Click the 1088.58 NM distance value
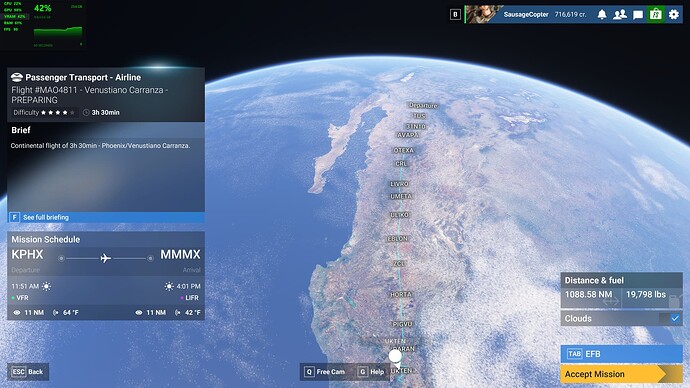 tap(588, 294)
